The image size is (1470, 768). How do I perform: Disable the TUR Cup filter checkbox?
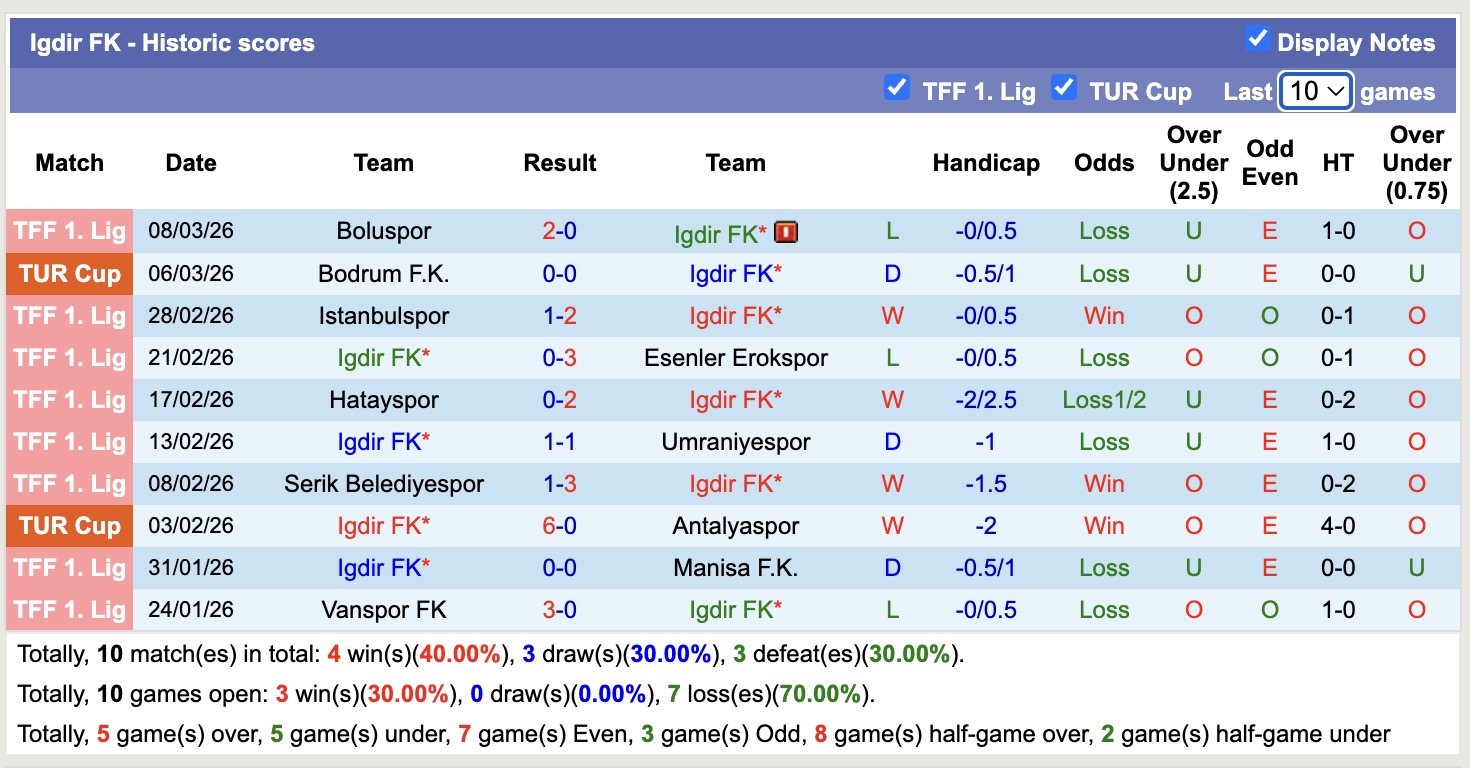(x=1064, y=89)
